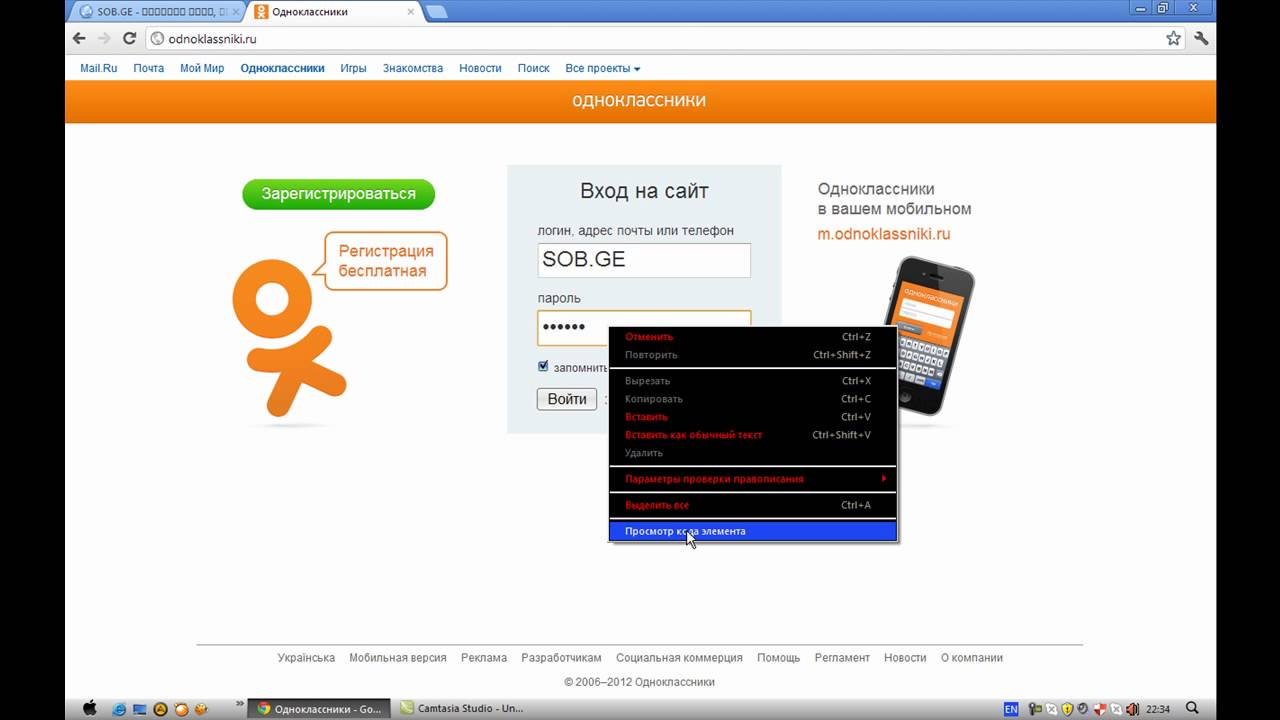Open Параметры проверки правописания submenu
Screen dimensions: 1280x720
(x=753, y=479)
